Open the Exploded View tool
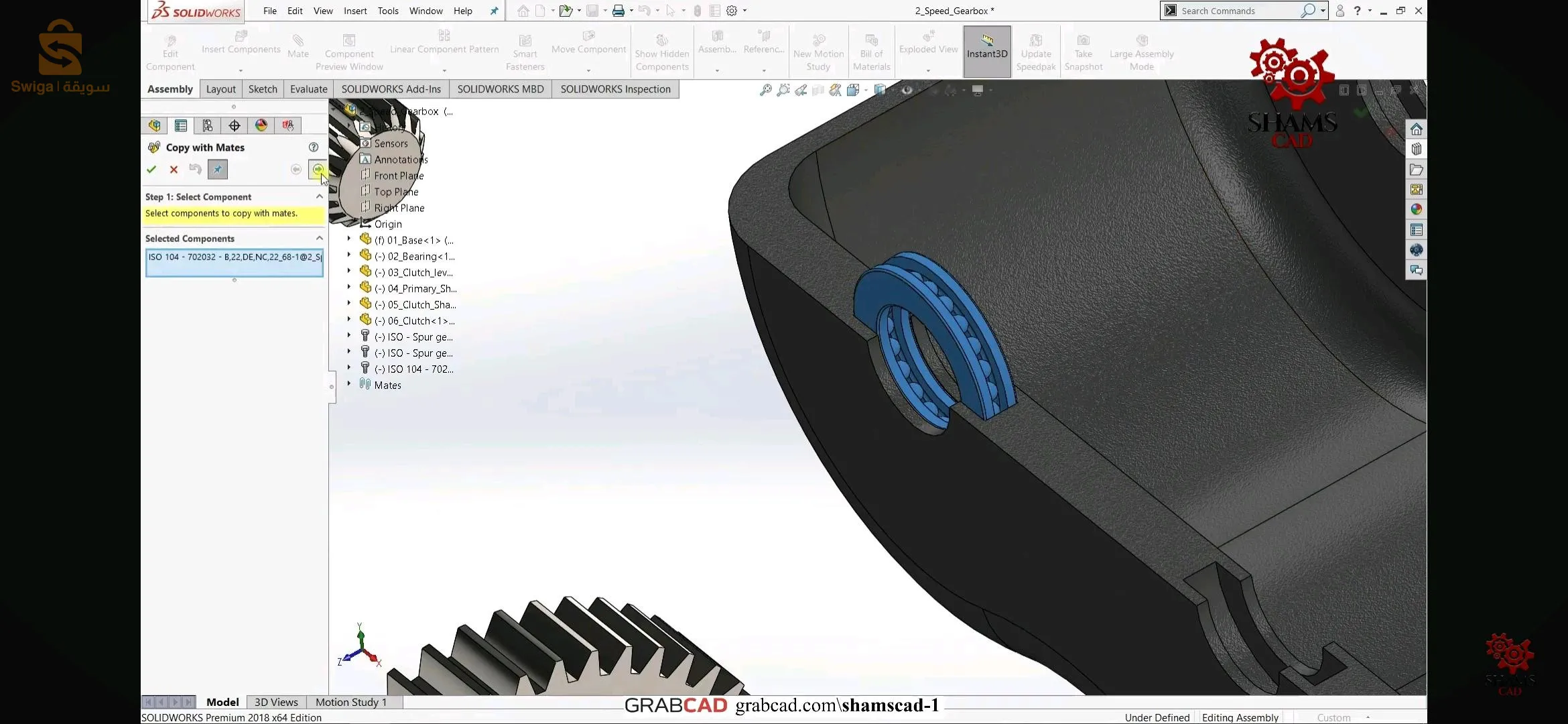1568x724 pixels. 927,47
